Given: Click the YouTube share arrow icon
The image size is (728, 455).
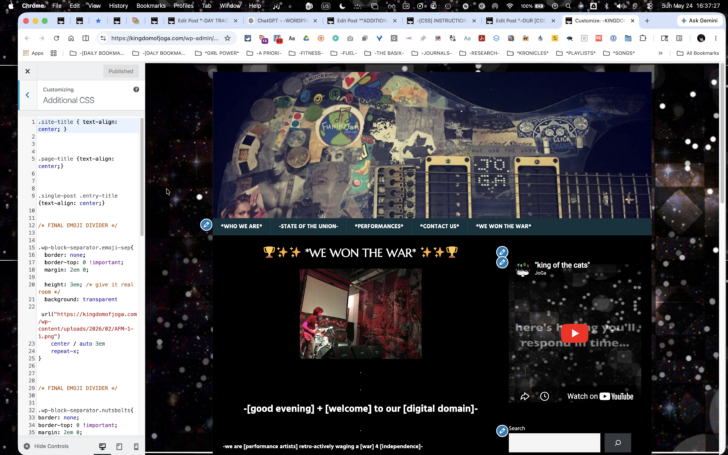Looking at the screenshot, I should pos(524,396).
